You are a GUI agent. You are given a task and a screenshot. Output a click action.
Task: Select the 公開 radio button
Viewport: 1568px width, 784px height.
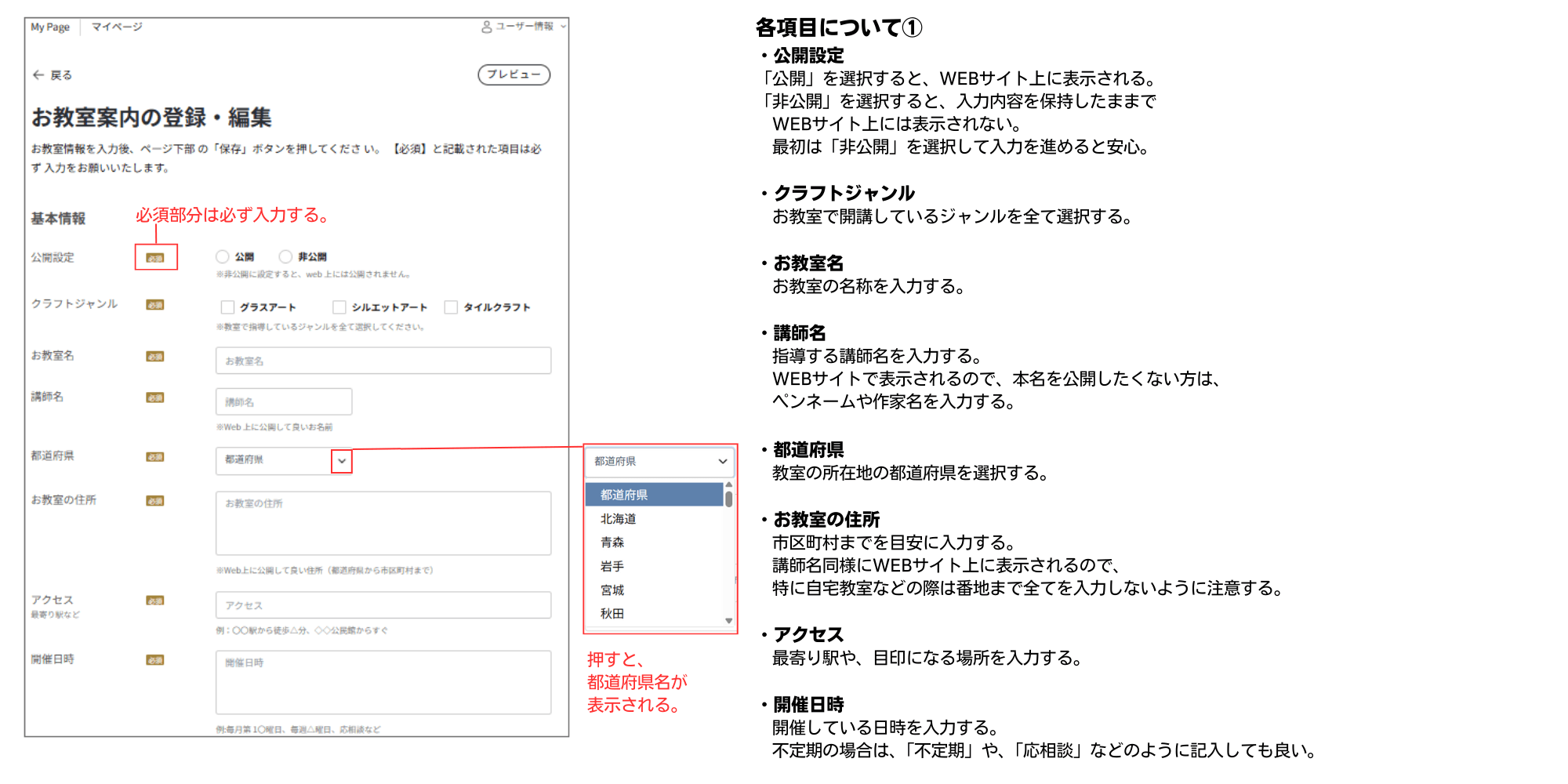coord(223,257)
